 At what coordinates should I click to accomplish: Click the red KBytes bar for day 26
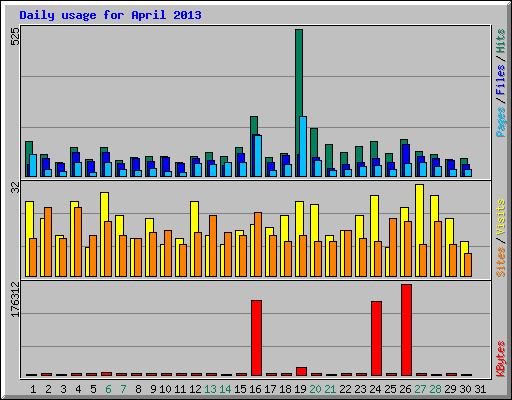click(x=406, y=330)
